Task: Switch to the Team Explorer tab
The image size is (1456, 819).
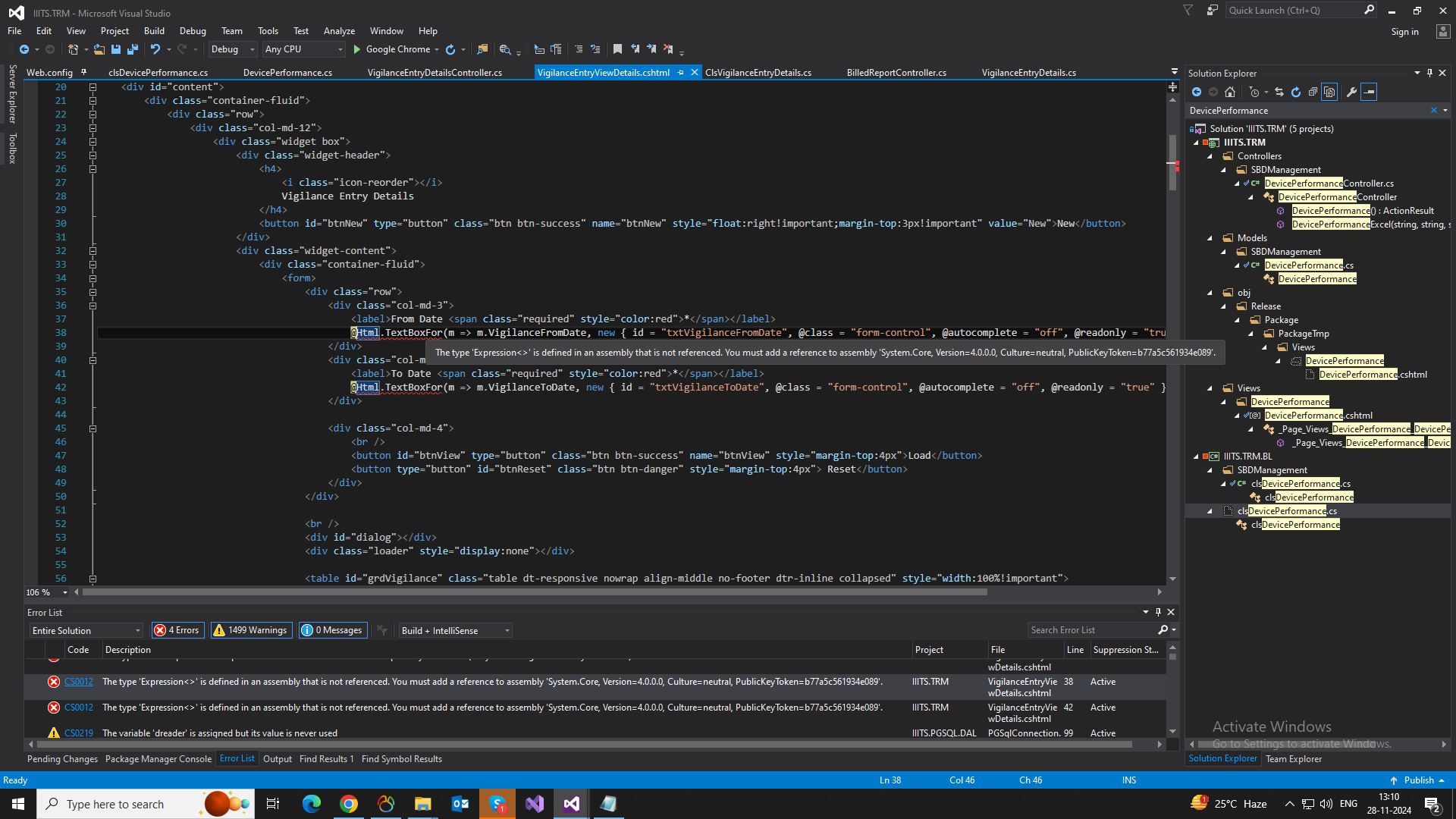Action: (1293, 759)
